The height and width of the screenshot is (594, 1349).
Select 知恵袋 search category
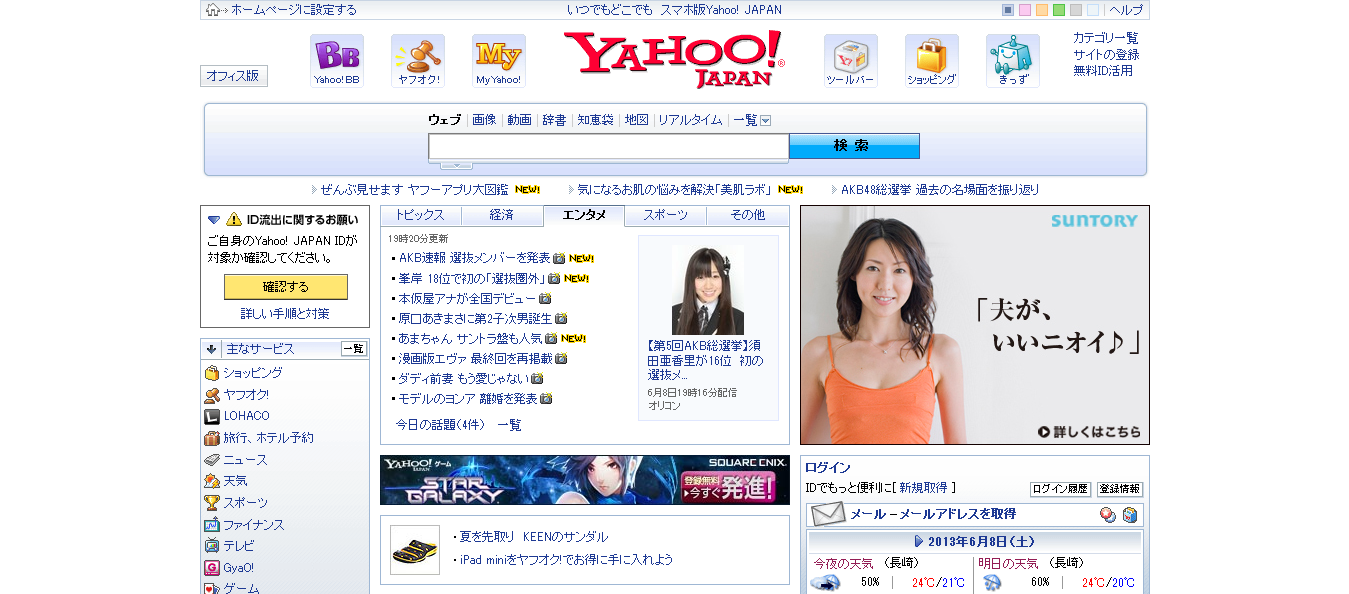[x=595, y=120]
